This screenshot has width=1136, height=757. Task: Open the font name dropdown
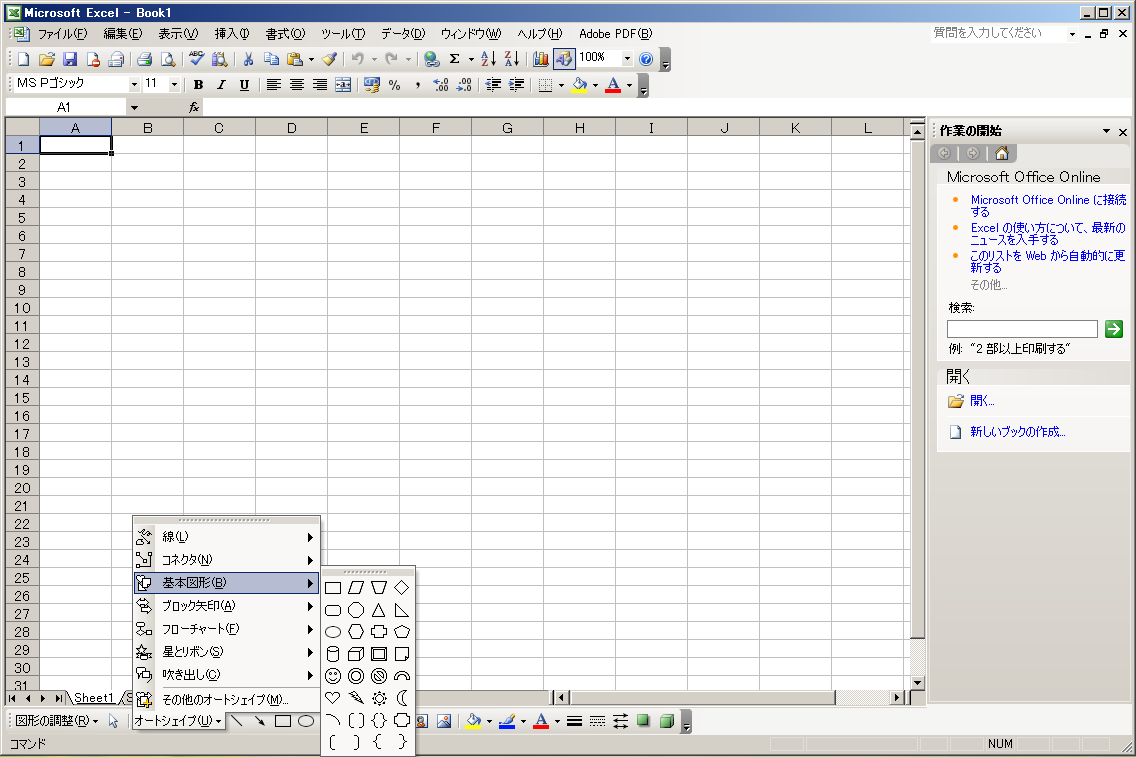(x=134, y=85)
